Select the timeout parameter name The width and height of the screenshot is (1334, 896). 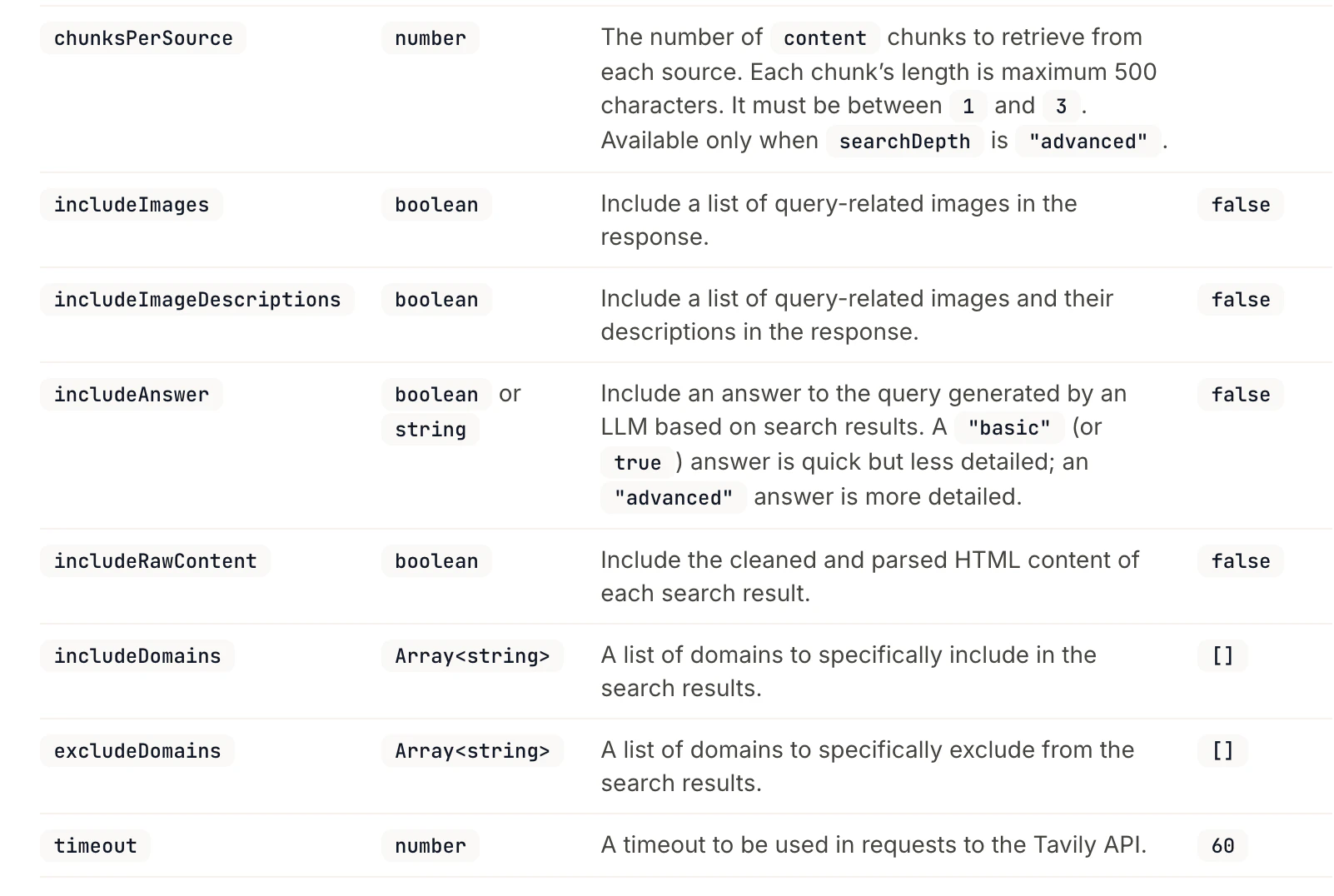[95, 846]
